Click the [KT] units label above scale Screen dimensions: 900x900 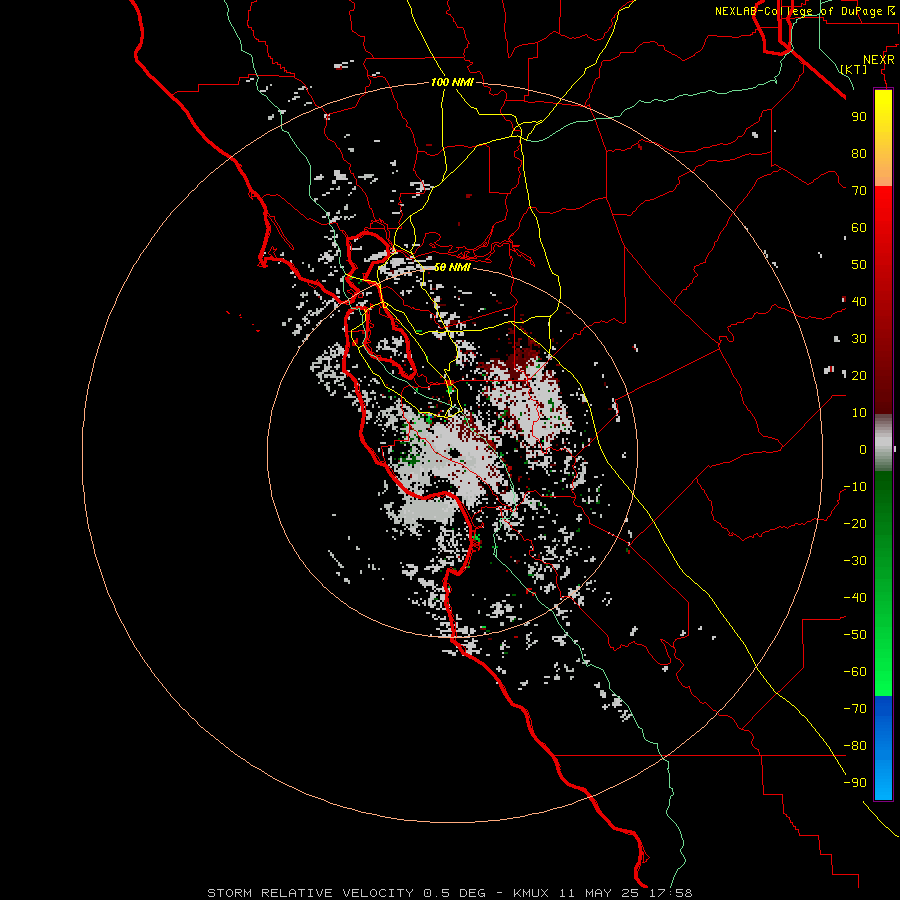click(x=854, y=69)
